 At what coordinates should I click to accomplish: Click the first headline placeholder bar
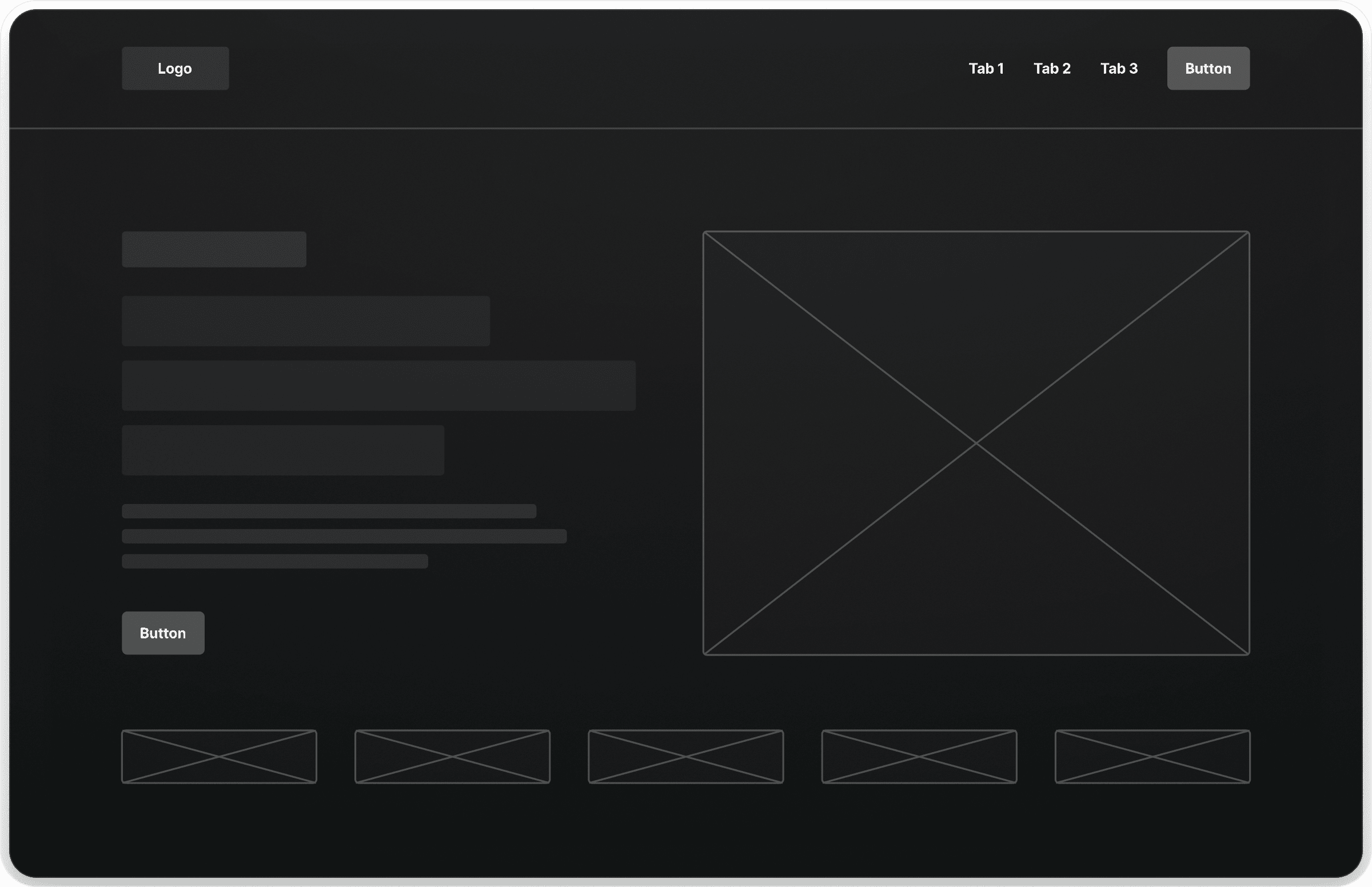click(x=306, y=321)
